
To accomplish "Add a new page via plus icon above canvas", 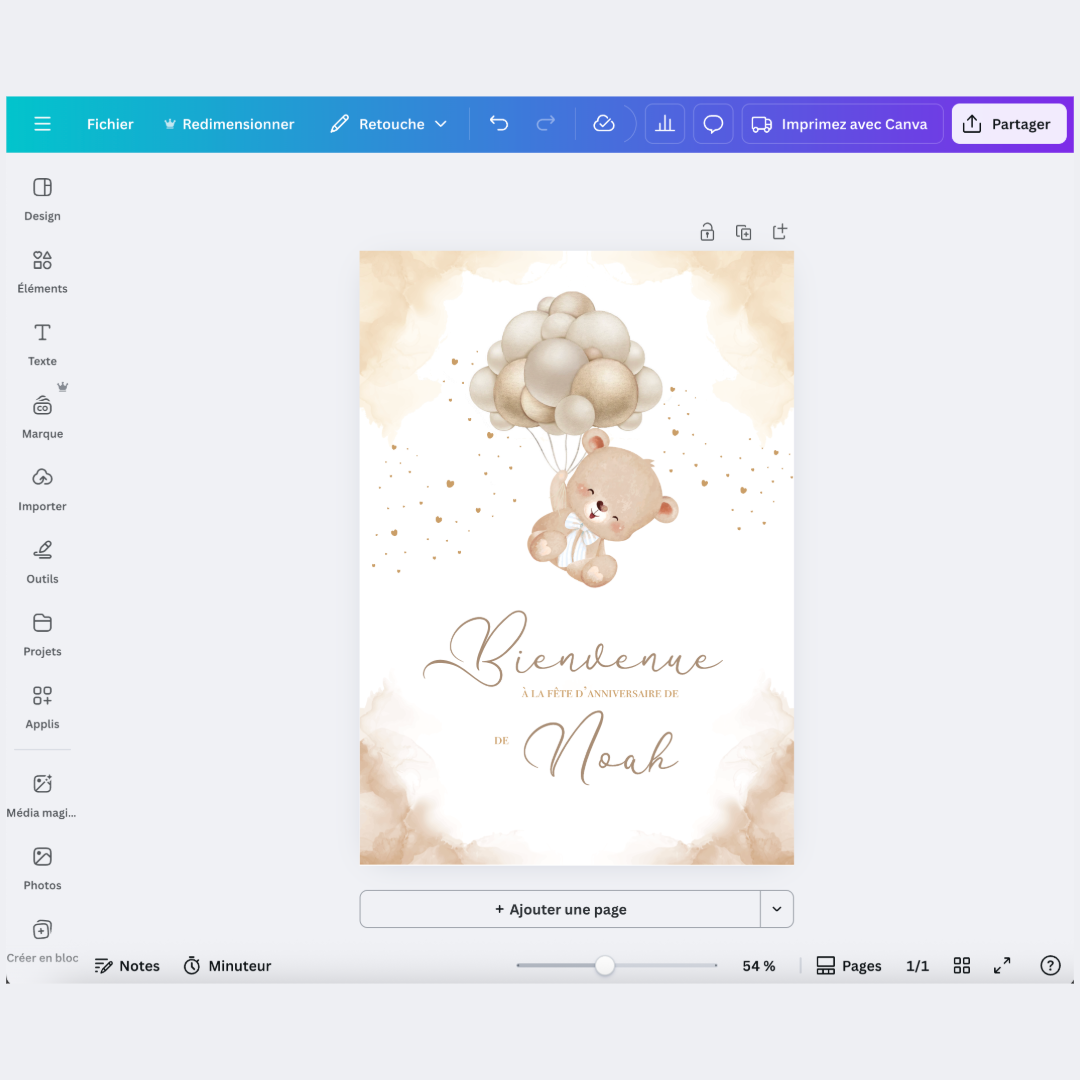I will coord(780,232).
